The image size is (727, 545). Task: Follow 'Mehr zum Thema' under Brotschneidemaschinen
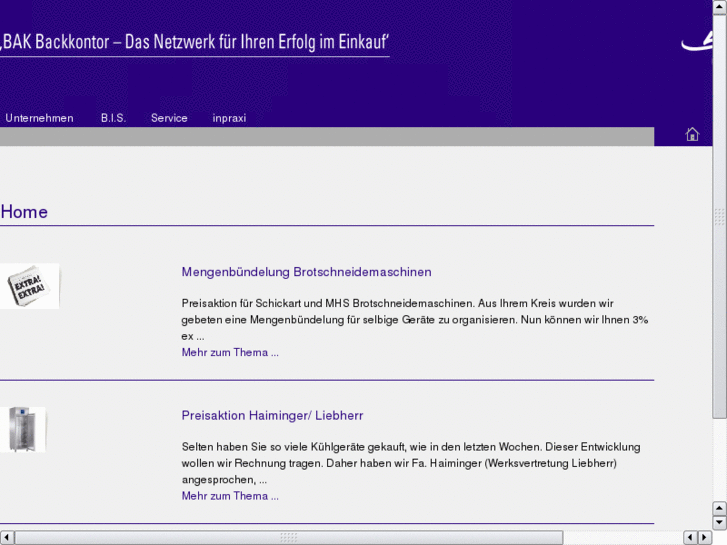(x=230, y=353)
